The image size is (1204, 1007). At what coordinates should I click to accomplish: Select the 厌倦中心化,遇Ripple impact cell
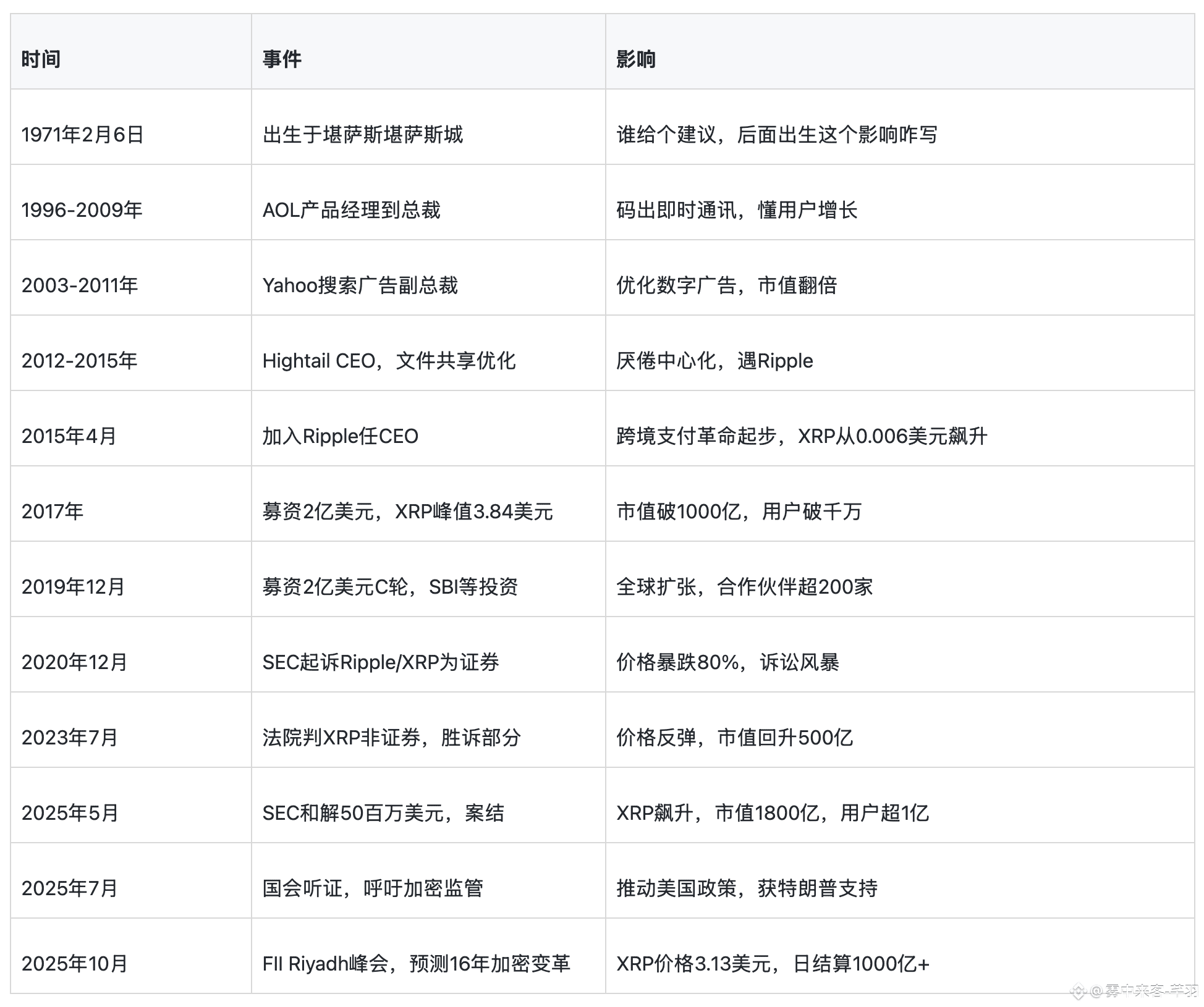714,361
